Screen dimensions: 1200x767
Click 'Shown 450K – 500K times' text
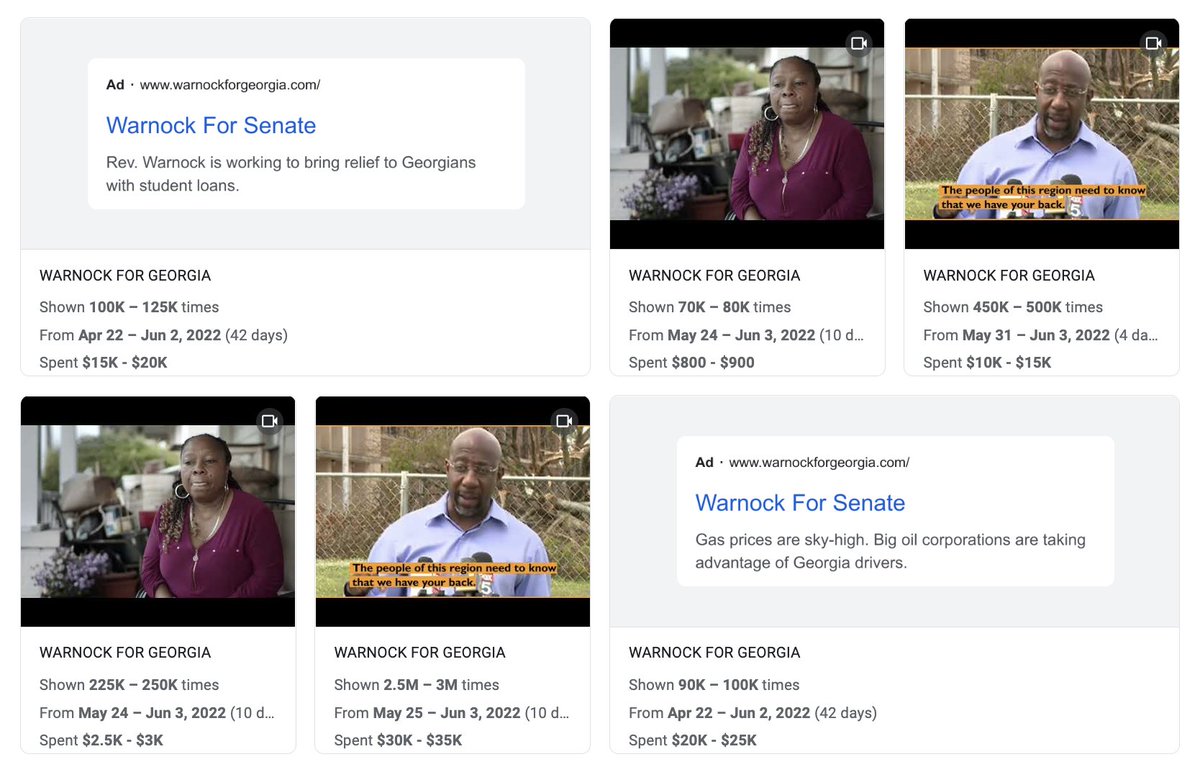[1013, 307]
